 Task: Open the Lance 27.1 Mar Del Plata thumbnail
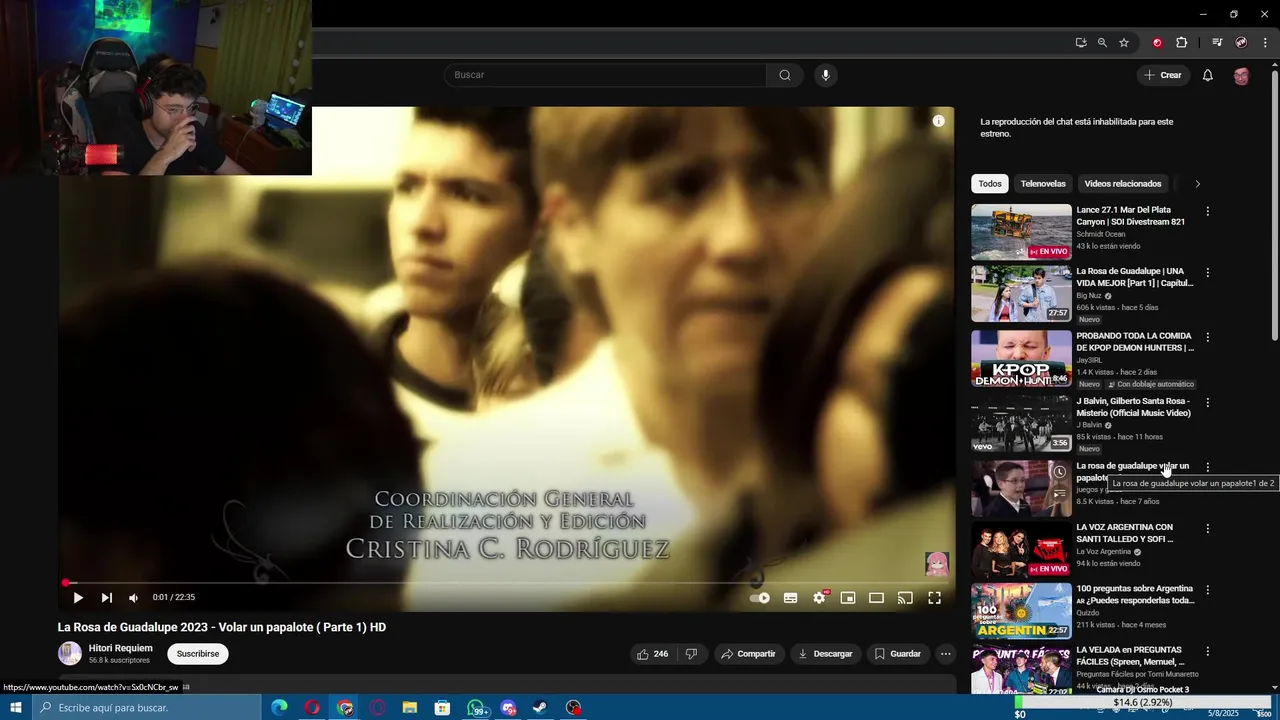pos(1021,232)
